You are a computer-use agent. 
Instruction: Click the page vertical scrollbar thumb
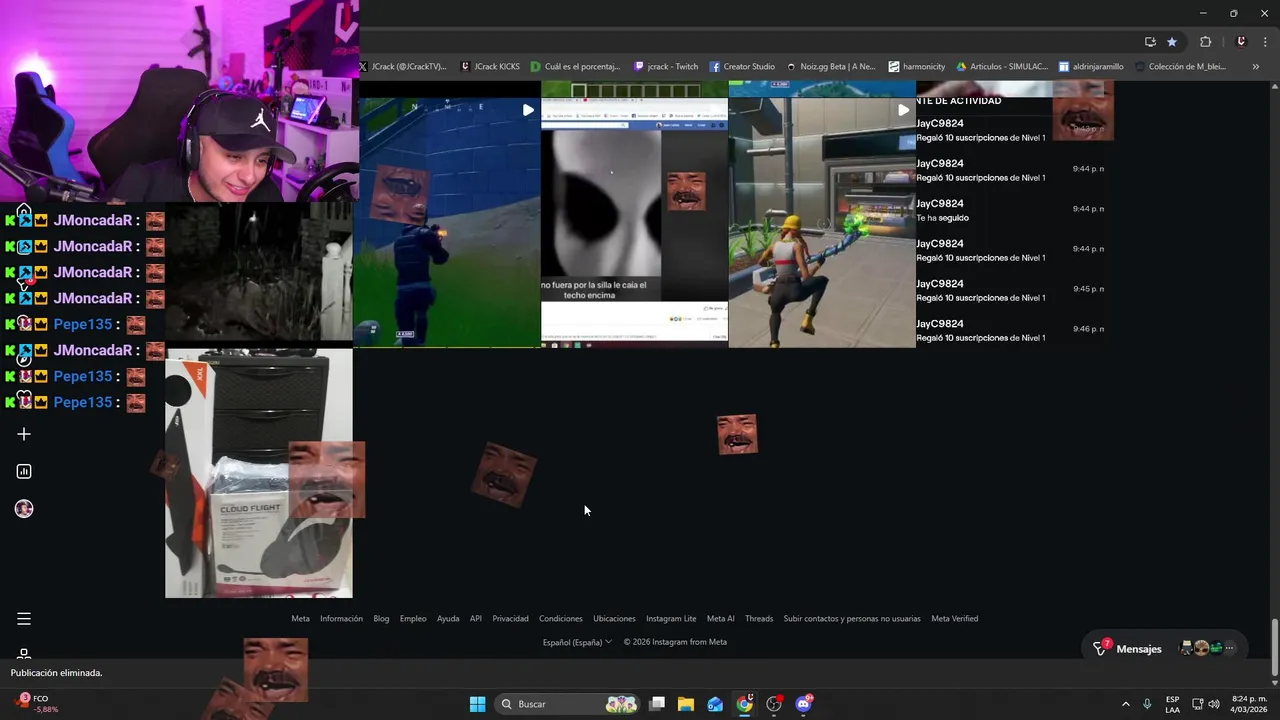tap(1274, 647)
